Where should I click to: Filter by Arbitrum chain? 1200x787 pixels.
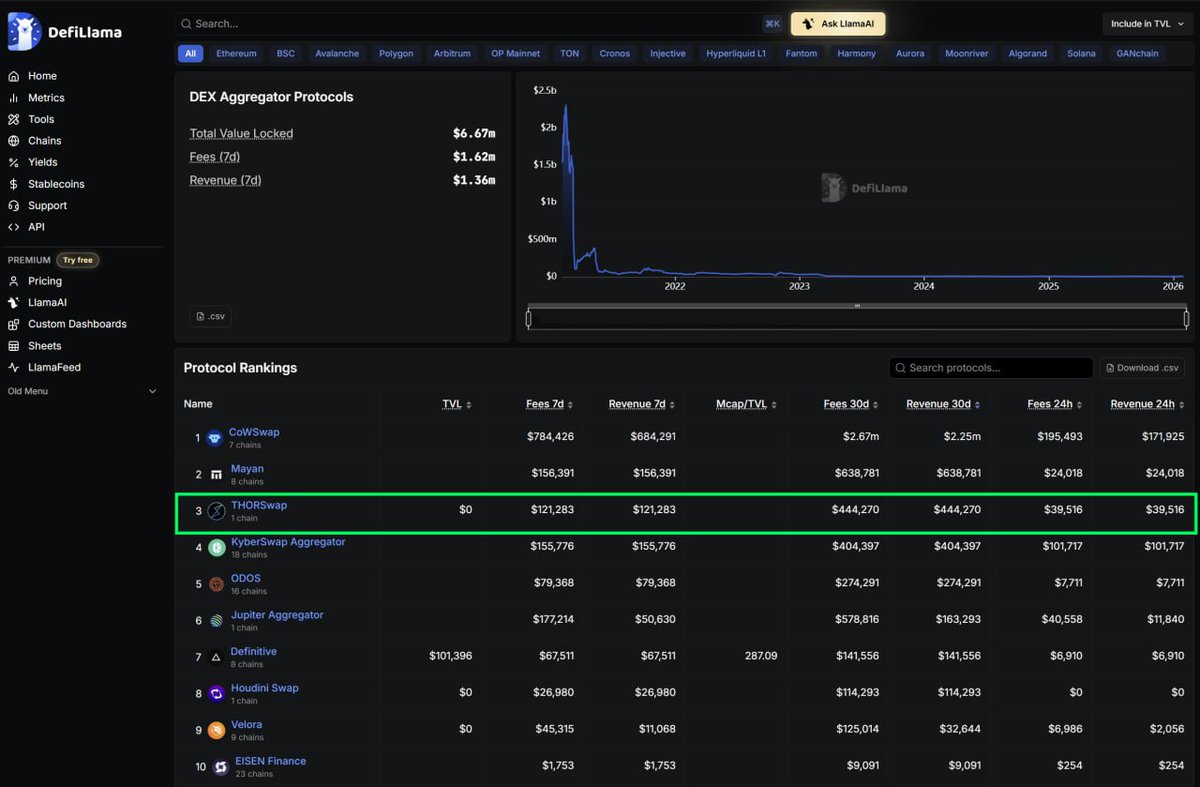point(452,53)
